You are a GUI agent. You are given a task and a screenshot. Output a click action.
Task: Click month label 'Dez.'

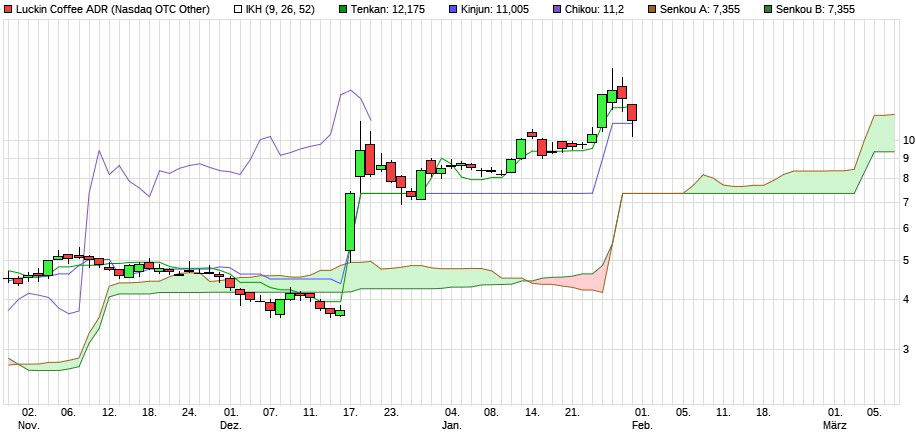(x=232, y=425)
